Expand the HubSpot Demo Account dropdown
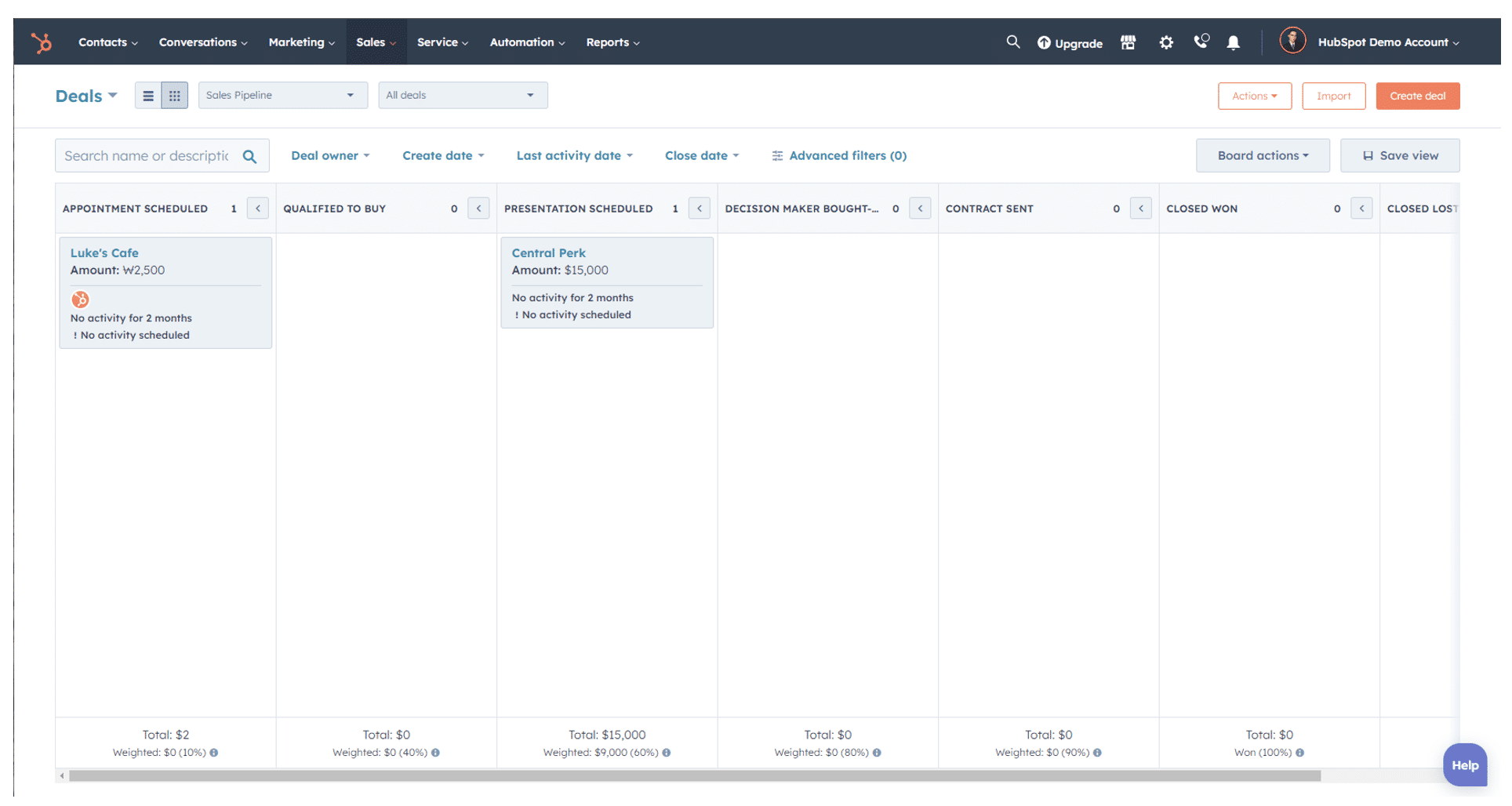1512x806 pixels. 1388,42
